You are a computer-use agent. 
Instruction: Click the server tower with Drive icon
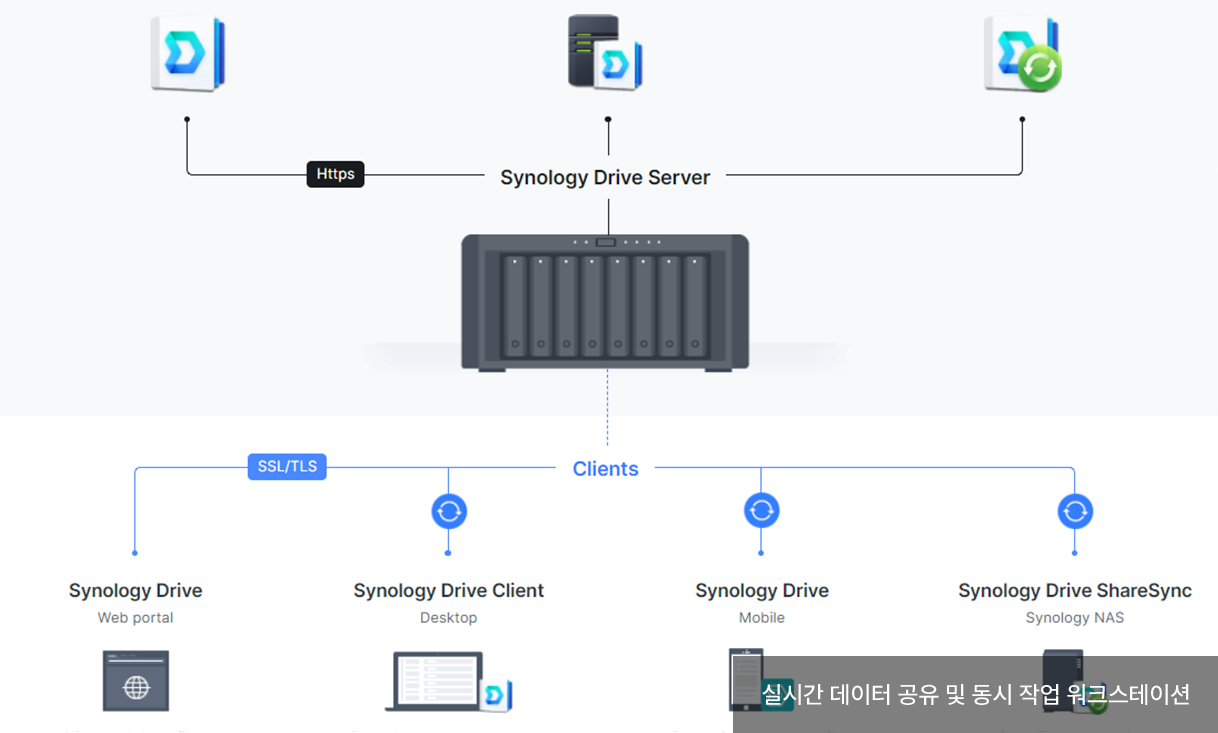tap(605, 52)
